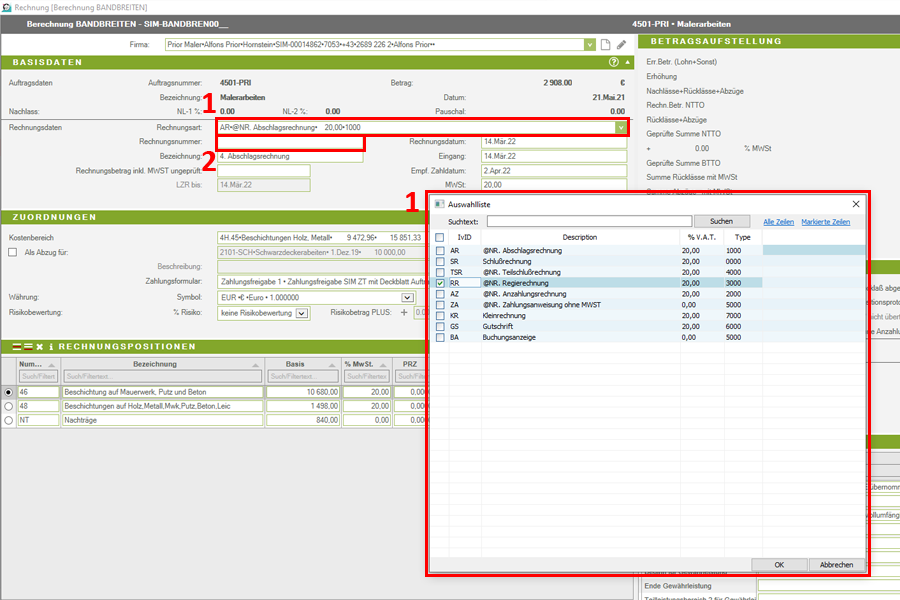Select the radio button for position 48
This screenshot has width=900, height=600.
pyautogui.click(x=9, y=406)
